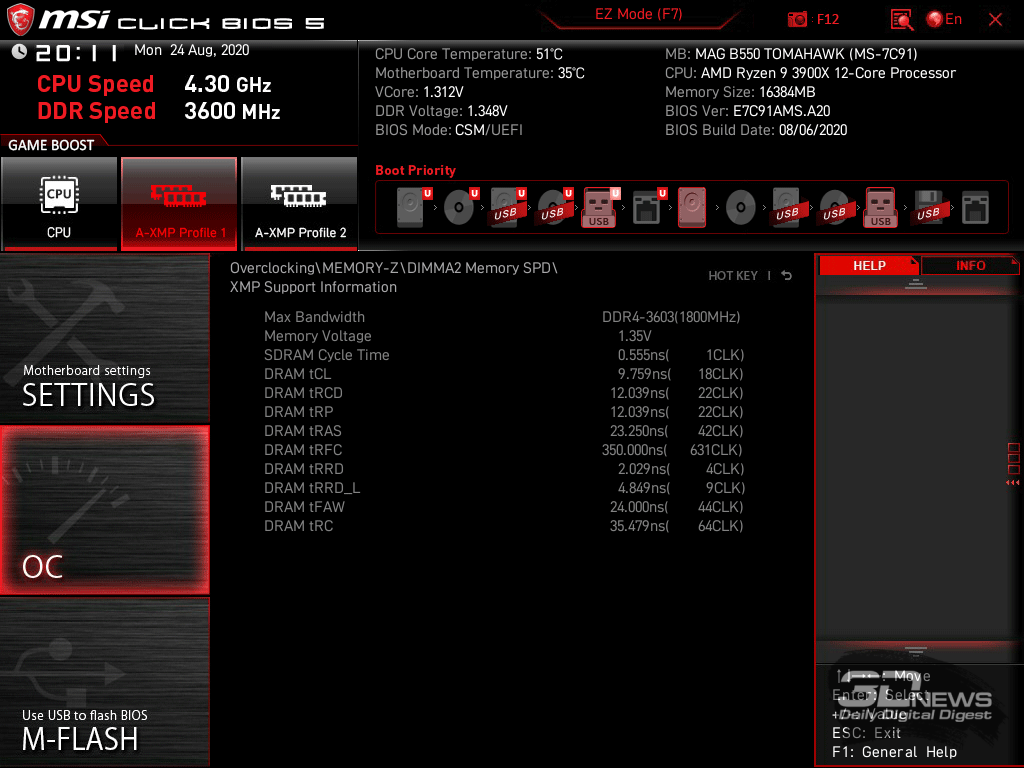Select the DRAM tRCD label

pyautogui.click(x=303, y=392)
